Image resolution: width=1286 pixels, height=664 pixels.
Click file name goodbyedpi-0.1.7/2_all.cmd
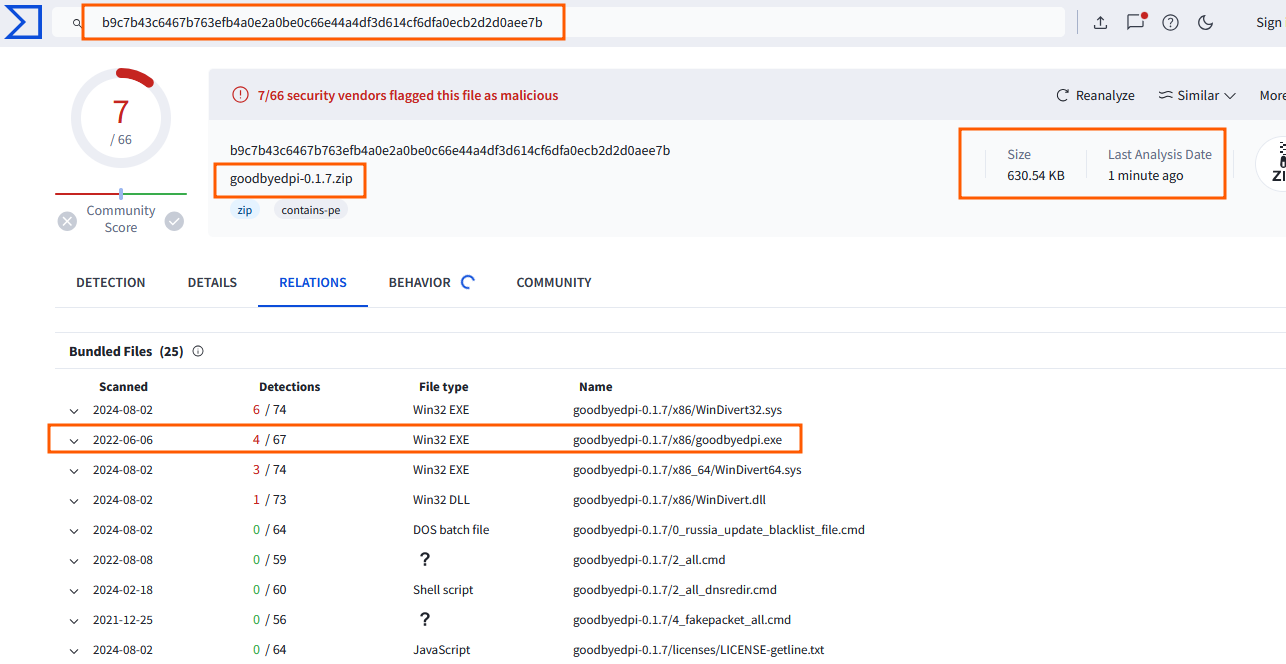[x=649, y=560]
